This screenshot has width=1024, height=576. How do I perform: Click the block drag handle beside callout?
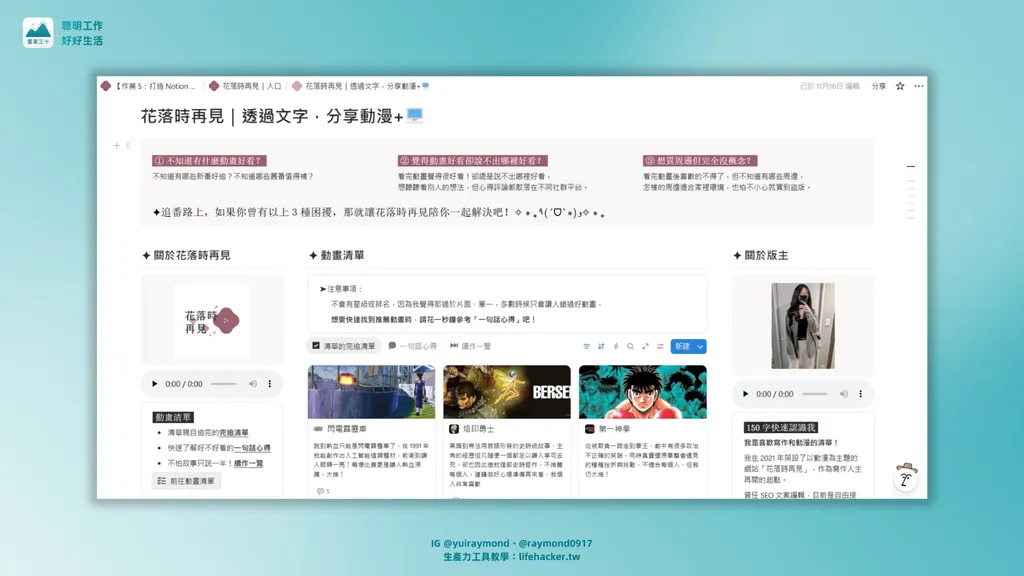point(128,146)
